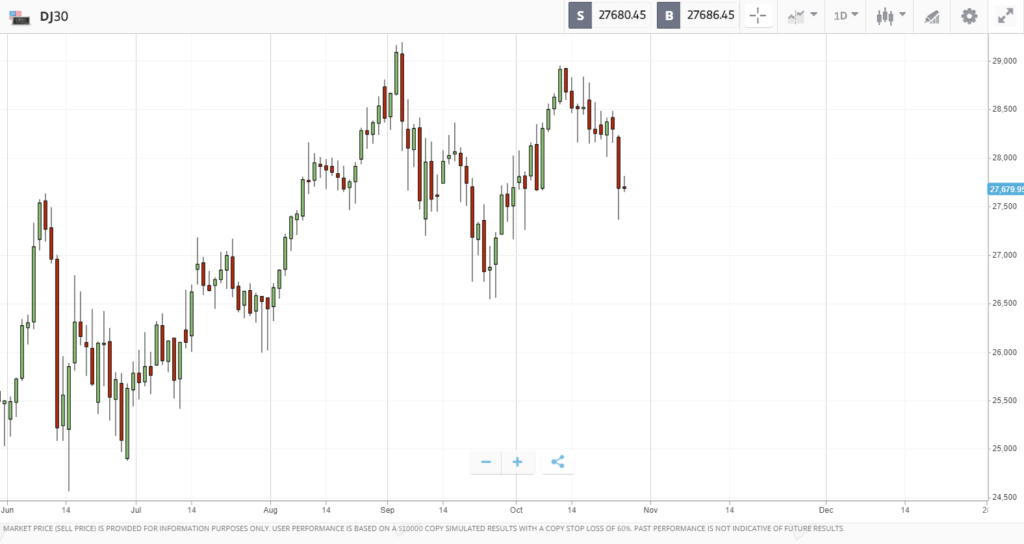Click the Sep label on time axis
This screenshot has height=544, width=1024.
[387, 510]
